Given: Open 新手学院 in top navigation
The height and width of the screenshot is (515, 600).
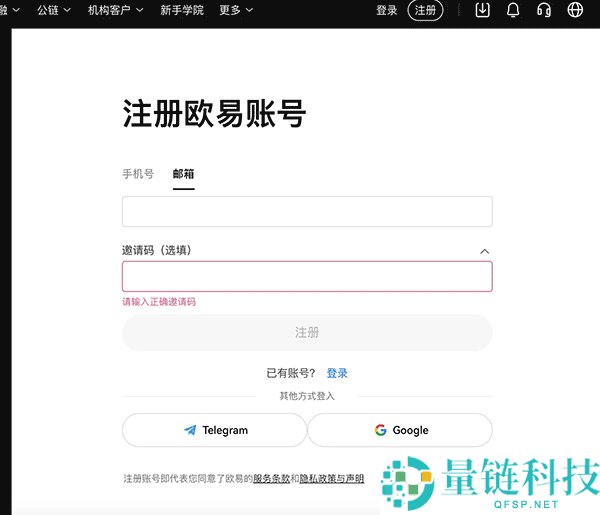Looking at the screenshot, I should coord(182,10).
